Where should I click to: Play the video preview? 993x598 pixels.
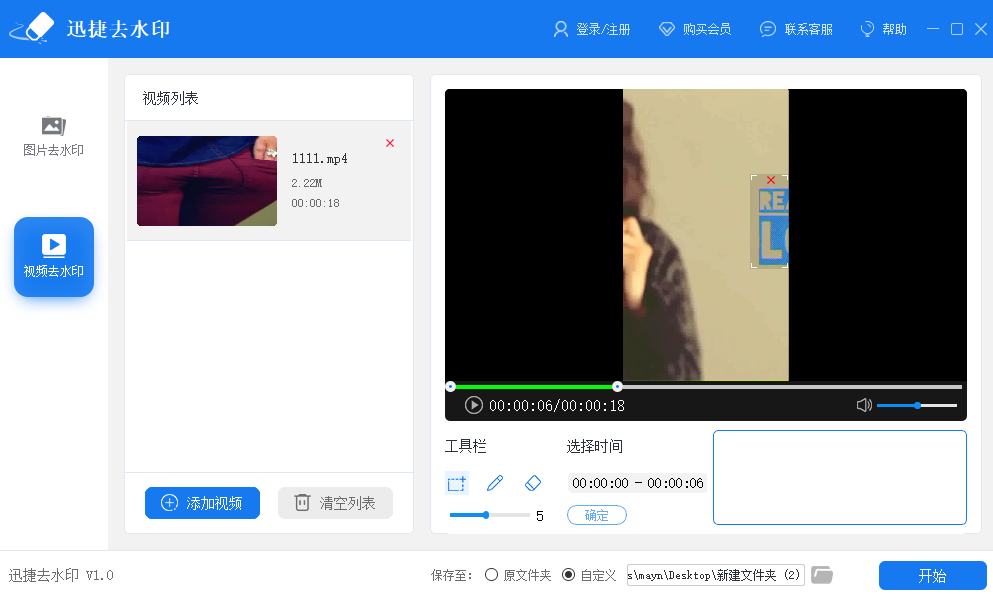[473, 405]
